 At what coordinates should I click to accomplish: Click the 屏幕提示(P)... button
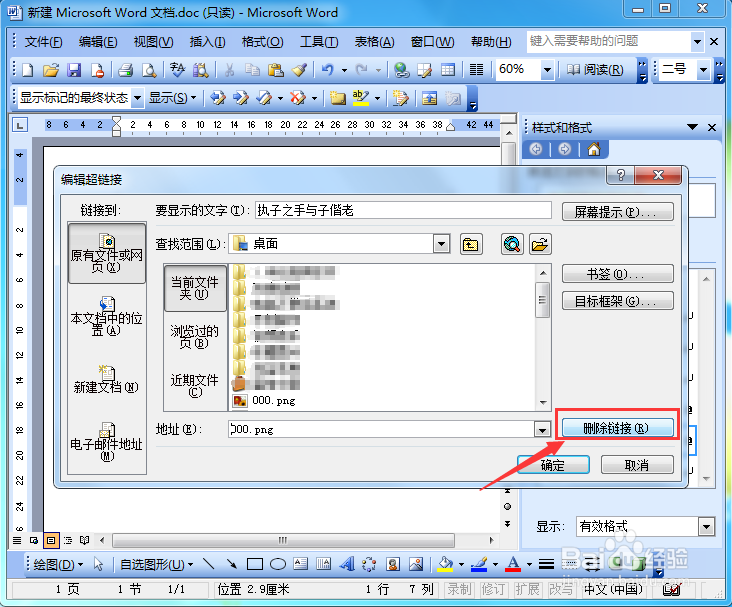pyautogui.click(x=618, y=212)
